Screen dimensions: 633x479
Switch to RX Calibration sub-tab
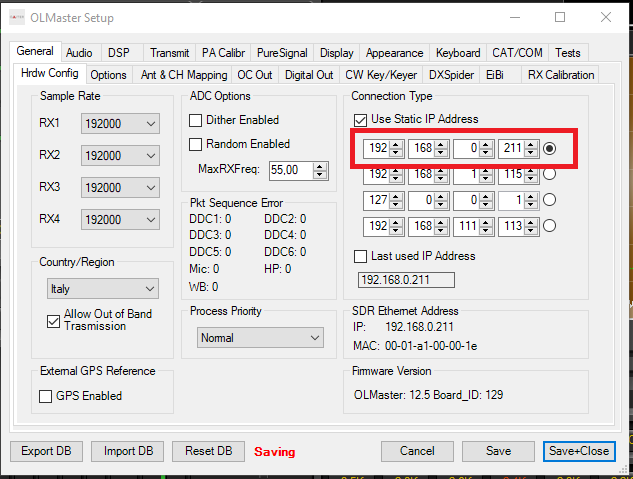[x=561, y=75]
